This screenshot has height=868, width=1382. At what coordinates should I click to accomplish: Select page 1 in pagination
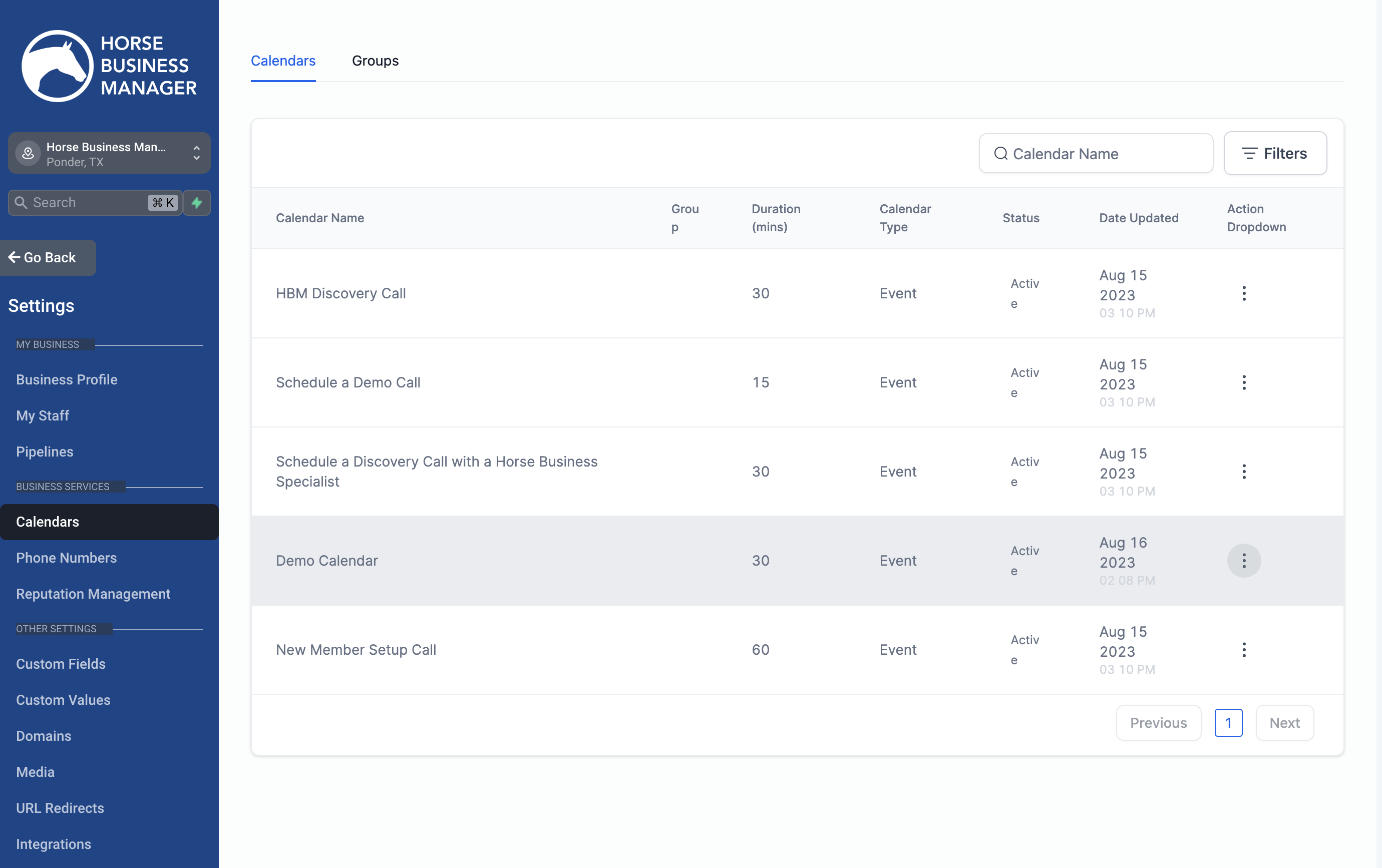(x=1228, y=723)
